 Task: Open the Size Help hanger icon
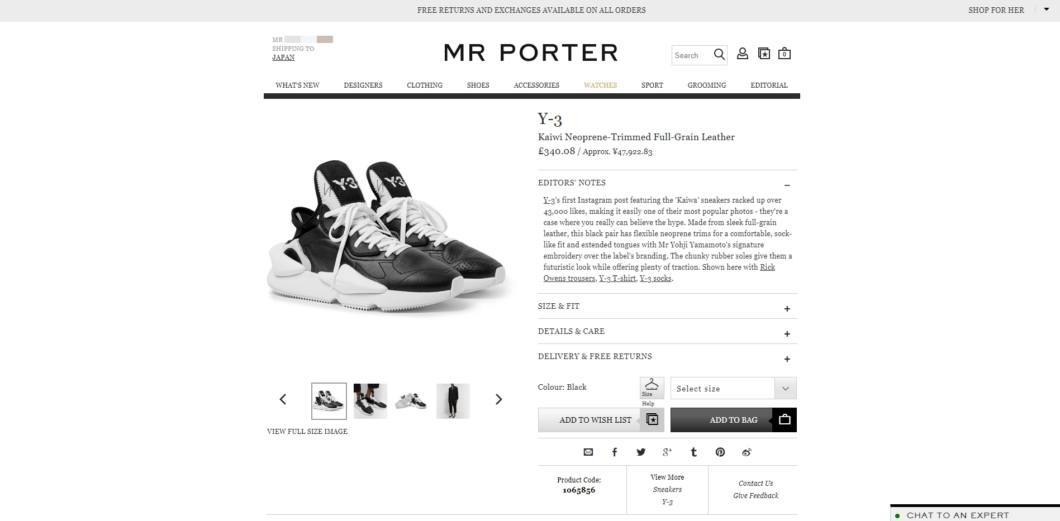coord(652,388)
